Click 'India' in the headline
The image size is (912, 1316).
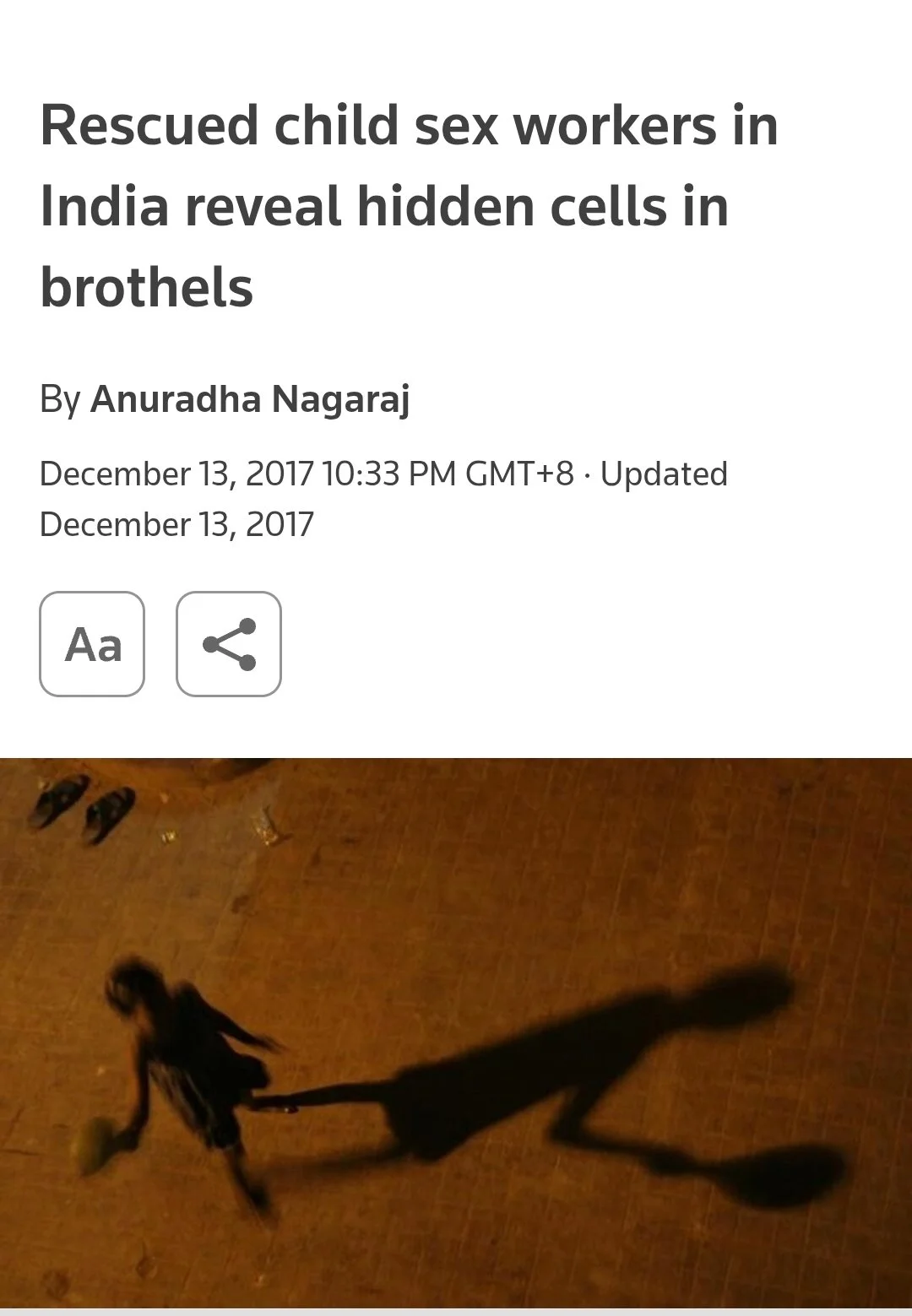pos(105,207)
